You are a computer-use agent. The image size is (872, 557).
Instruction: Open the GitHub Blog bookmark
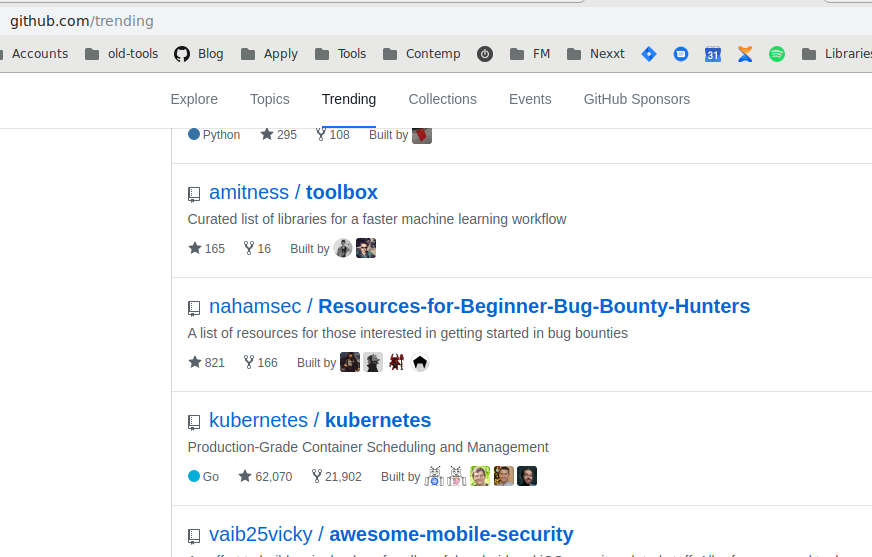(x=199, y=54)
